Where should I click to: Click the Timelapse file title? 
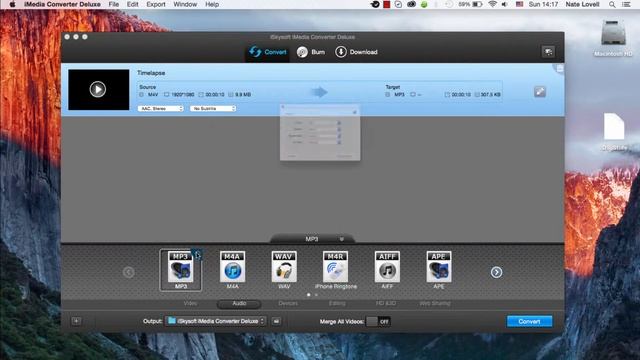pyautogui.click(x=151, y=73)
